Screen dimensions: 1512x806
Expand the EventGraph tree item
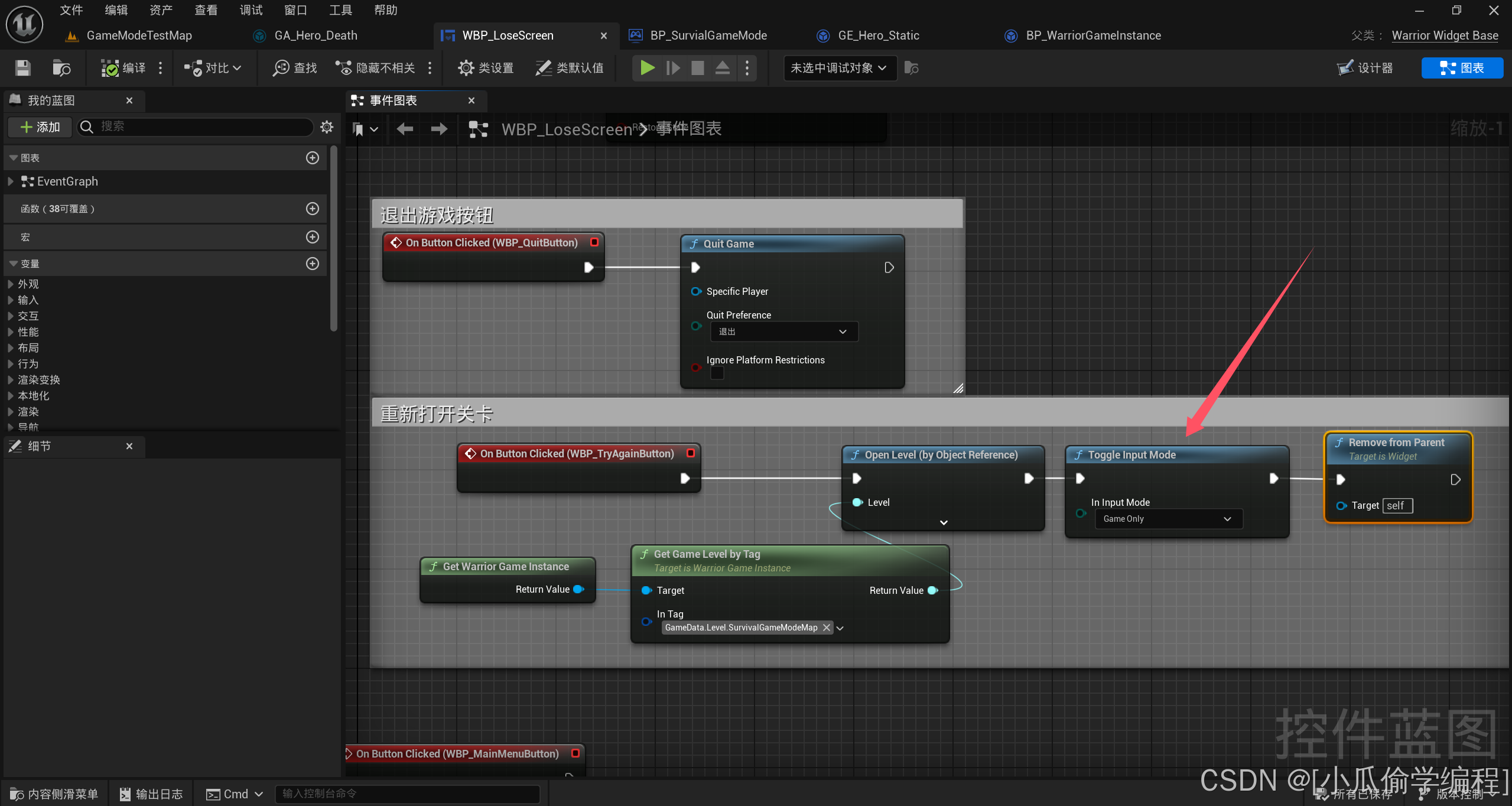[11, 181]
